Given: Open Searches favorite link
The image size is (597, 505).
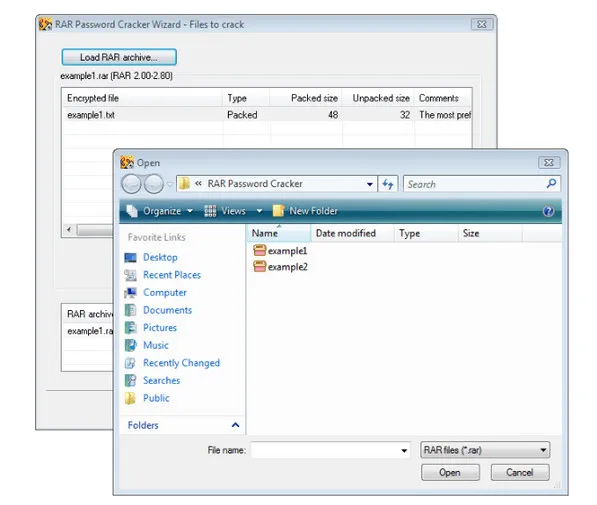Looking at the screenshot, I should point(161,380).
